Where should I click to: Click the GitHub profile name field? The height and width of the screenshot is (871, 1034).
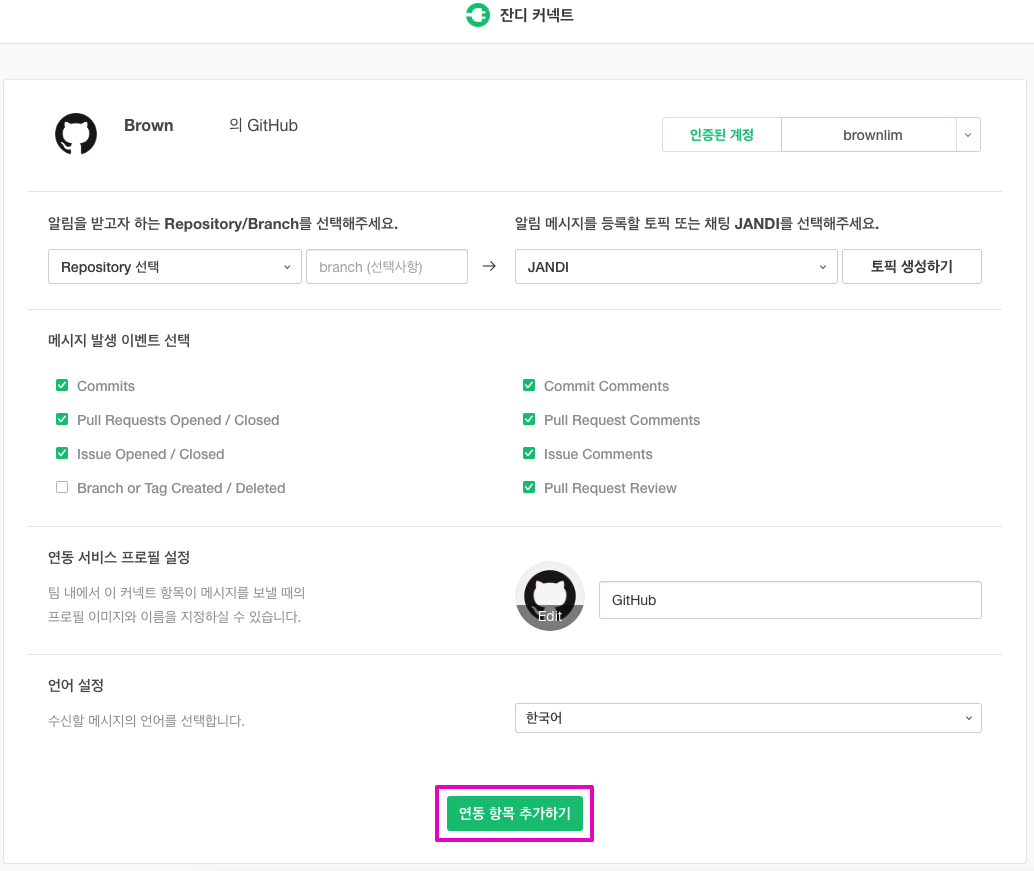(x=790, y=600)
